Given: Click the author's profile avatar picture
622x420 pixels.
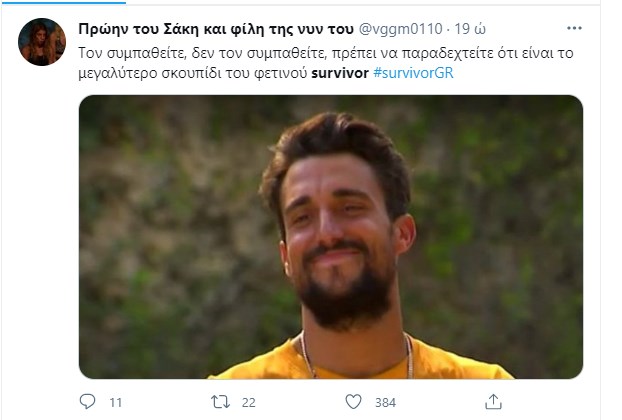Looking at the screenshot, I should click(42, 42).
